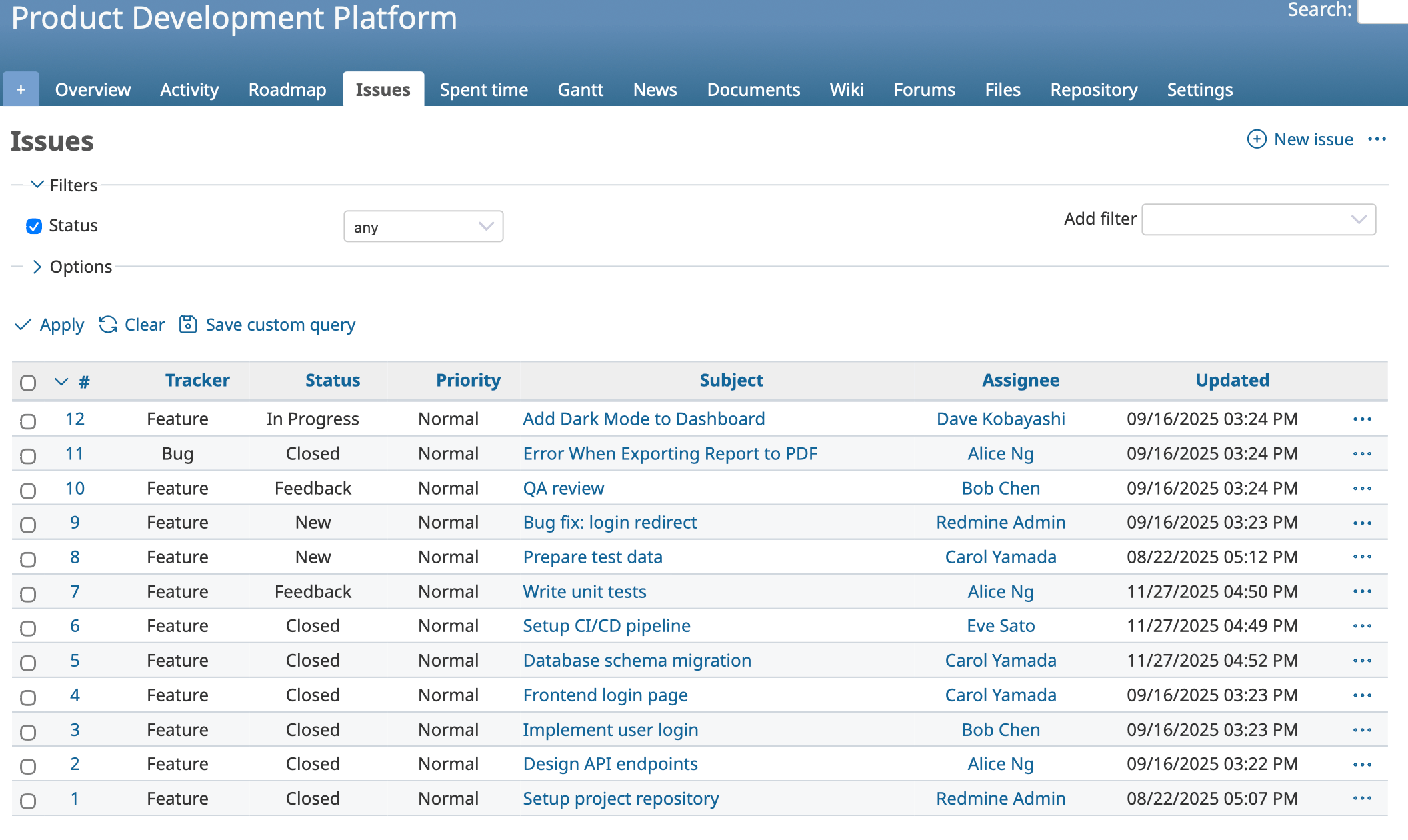Open actions menu for Setup project repository row

point(1362,799)
